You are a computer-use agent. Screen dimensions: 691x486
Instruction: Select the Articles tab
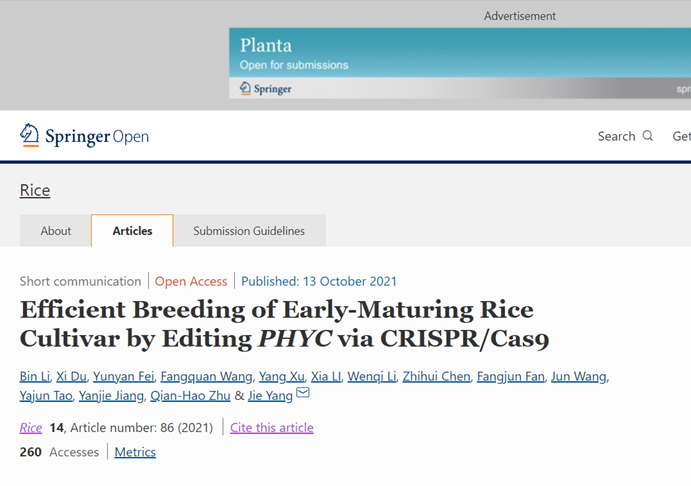[132, 230]
